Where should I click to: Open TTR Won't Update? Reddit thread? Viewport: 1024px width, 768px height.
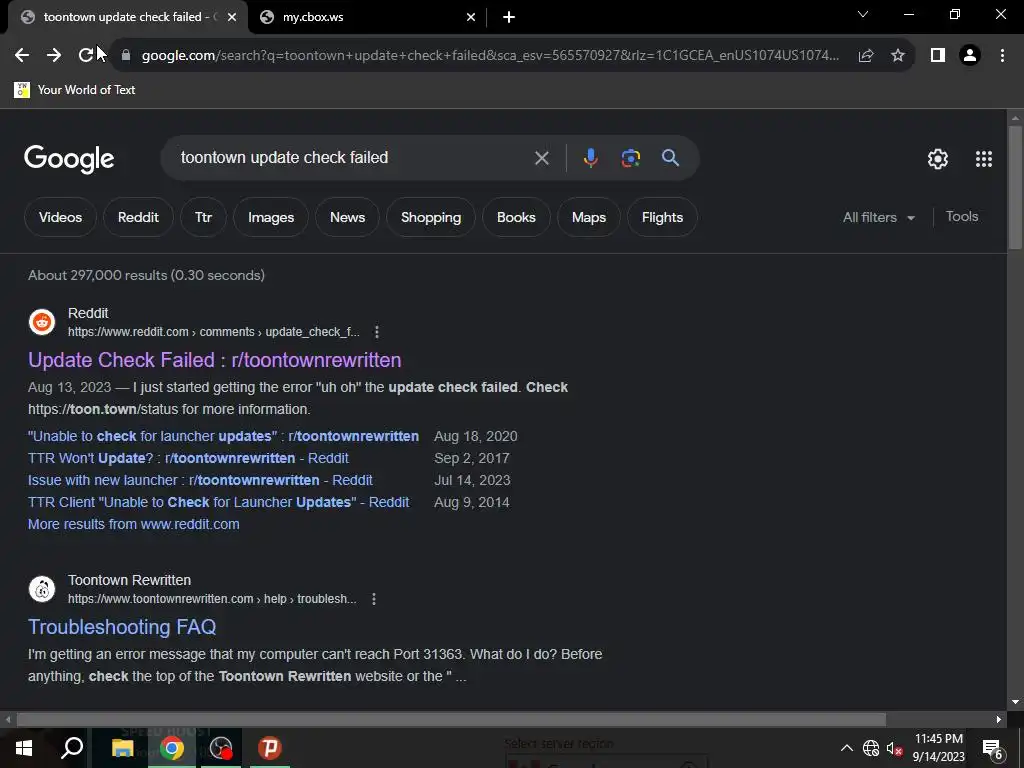tap(188, 458)
